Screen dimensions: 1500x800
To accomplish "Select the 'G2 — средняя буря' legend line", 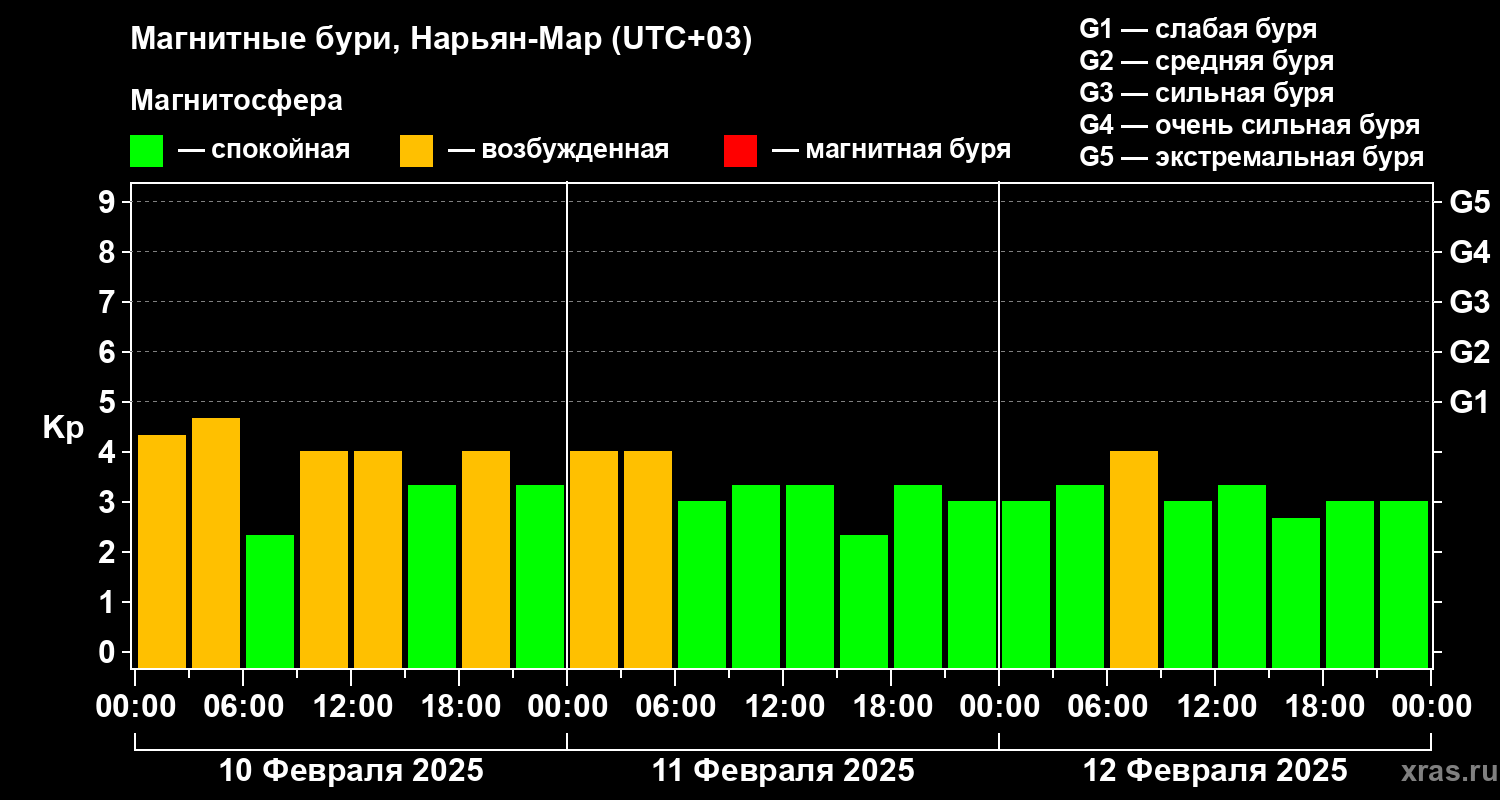I will point(1206,61).
